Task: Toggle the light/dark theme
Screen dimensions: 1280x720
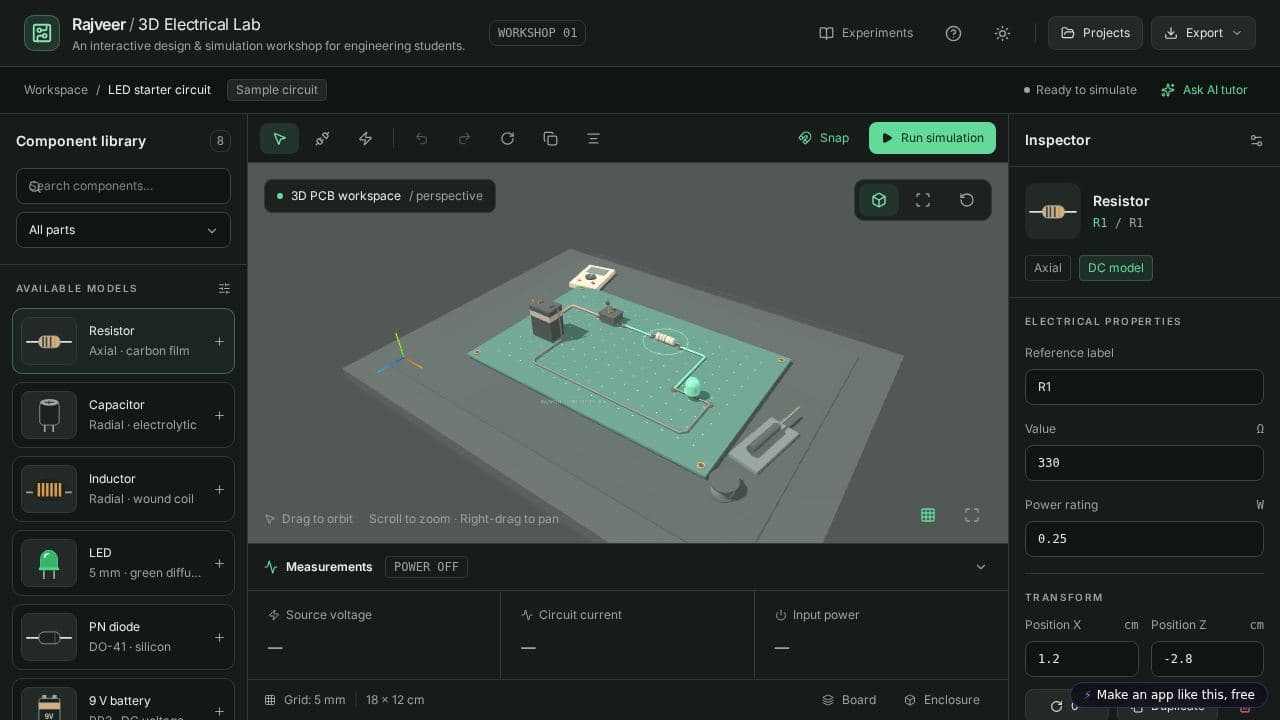Action: point(1002,33)
